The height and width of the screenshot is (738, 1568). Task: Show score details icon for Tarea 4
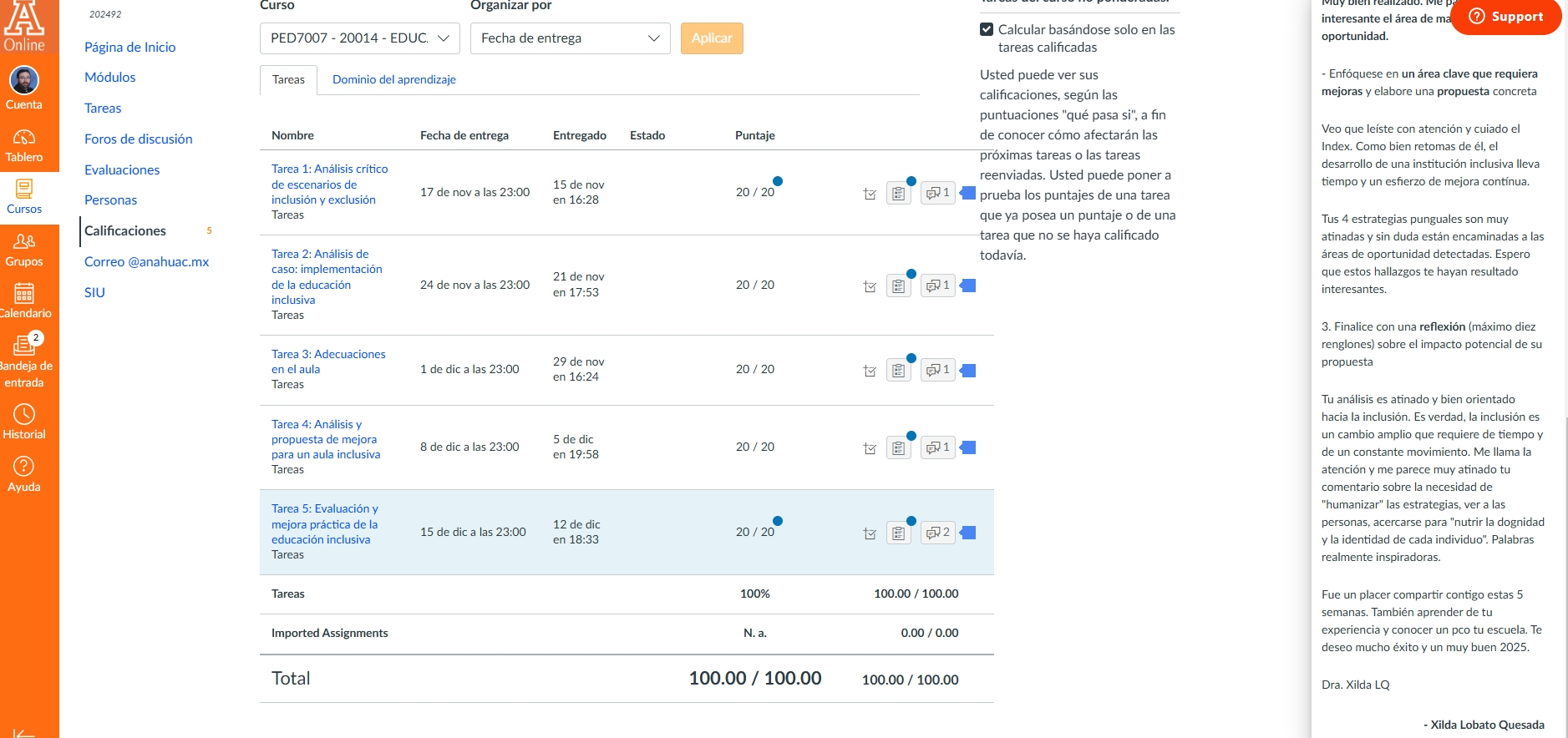click(870, 448)
